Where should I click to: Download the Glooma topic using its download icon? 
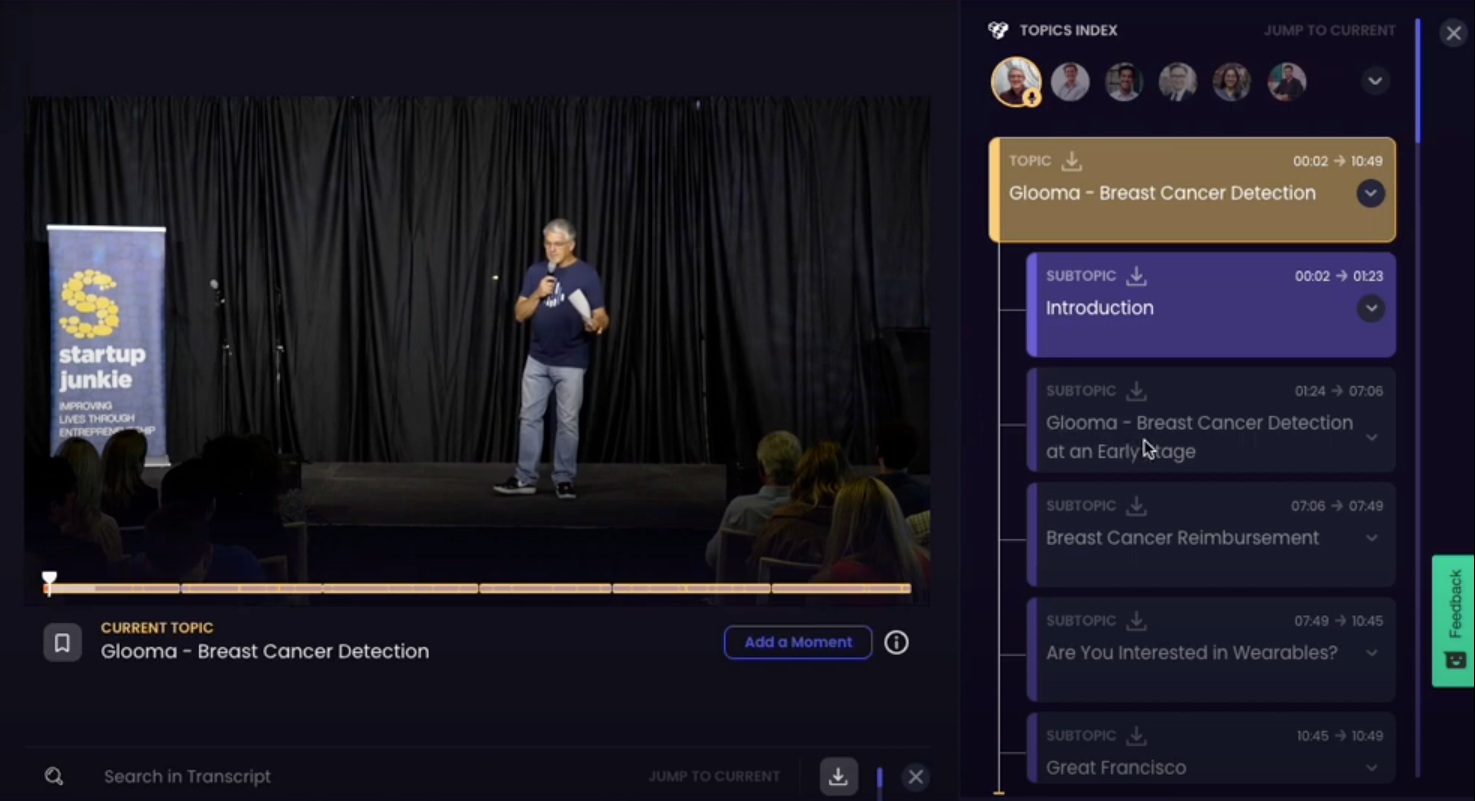pos(1072,160)
